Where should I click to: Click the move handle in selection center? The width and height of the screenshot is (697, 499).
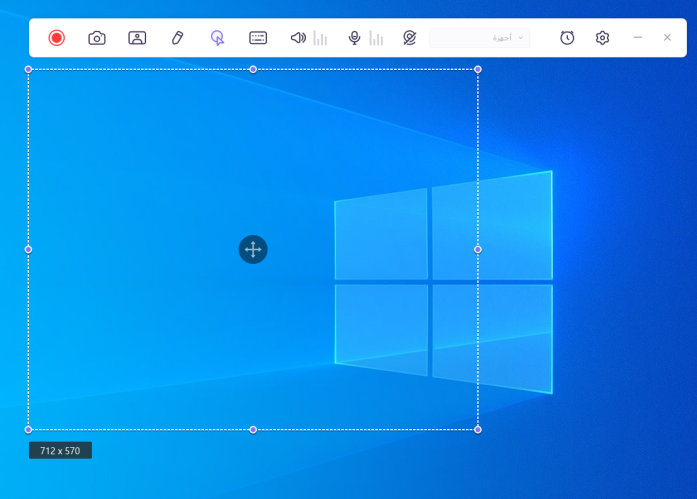[253, 249]
